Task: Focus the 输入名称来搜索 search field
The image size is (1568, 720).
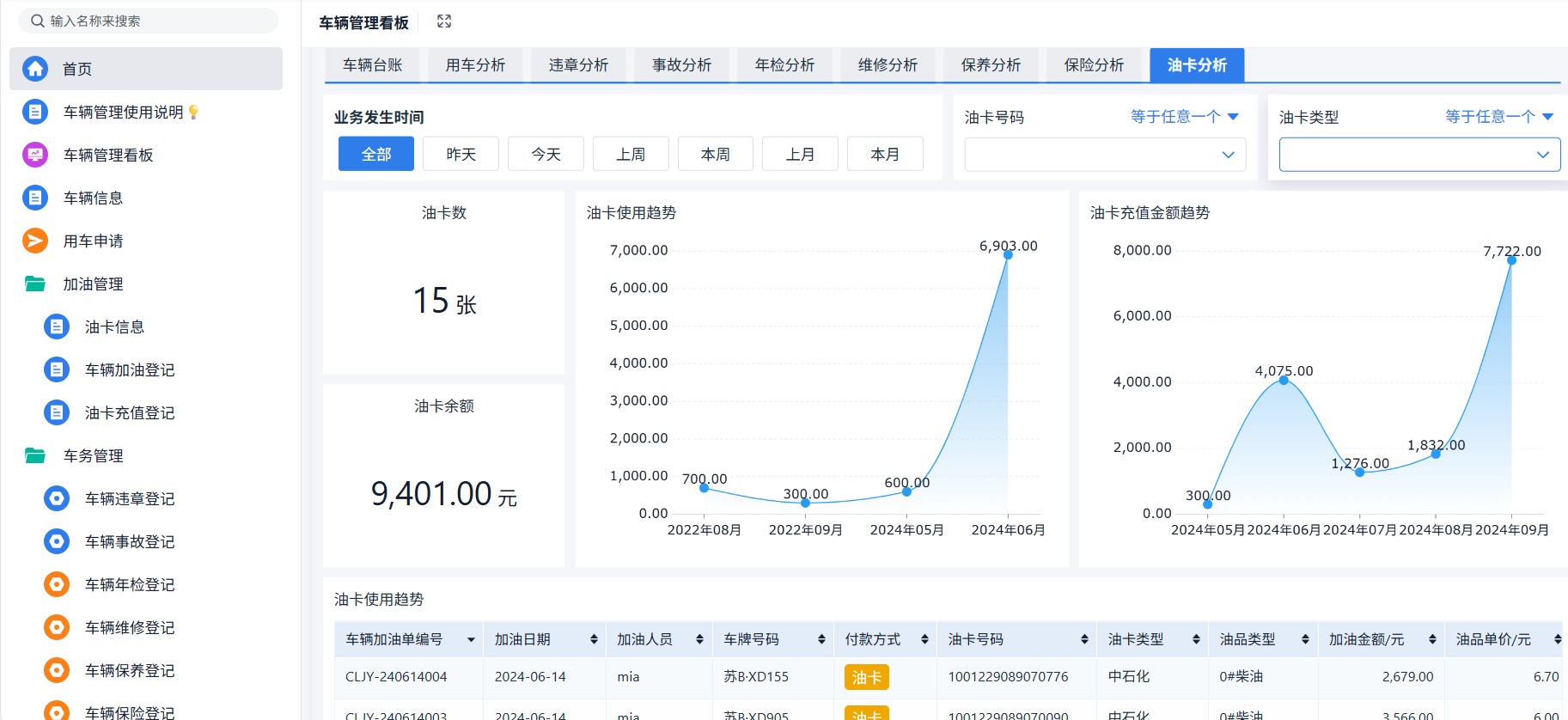Action: pyautogui.click(x=148, y=21)
